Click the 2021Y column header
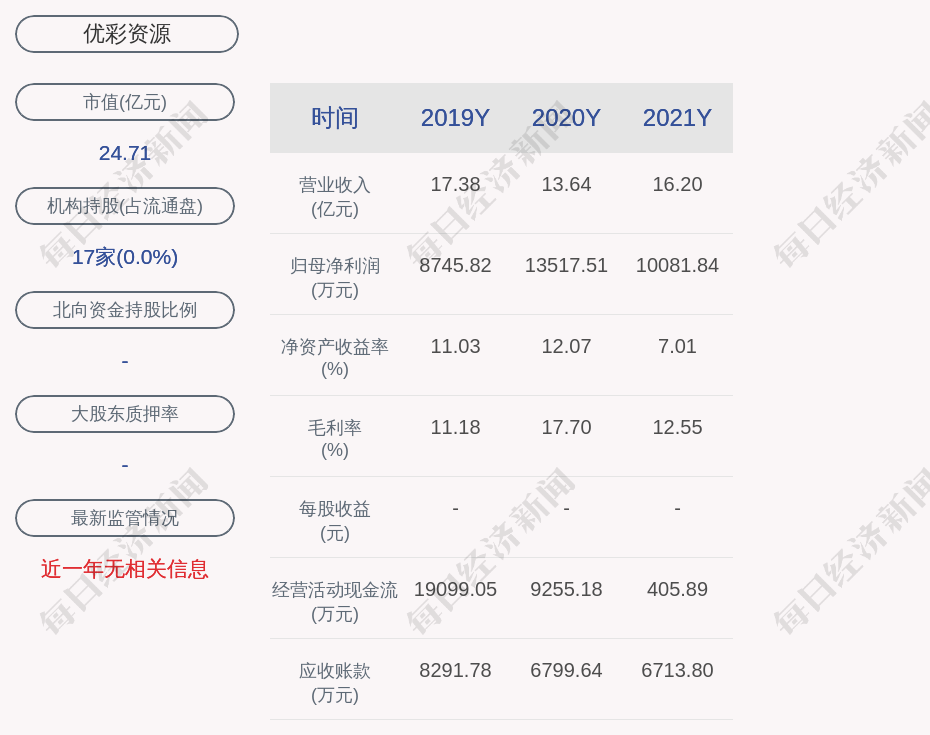Image resolution: width=930 pixels, height=735 pixels. click(x=677, y=117)
